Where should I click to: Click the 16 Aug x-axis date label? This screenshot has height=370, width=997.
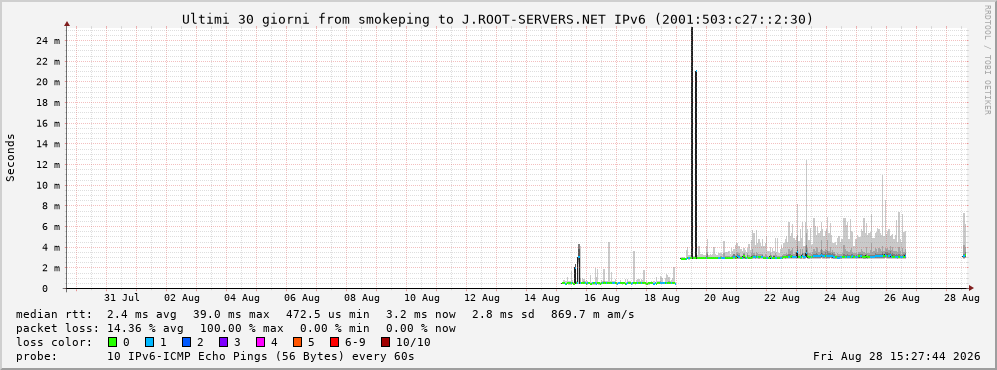(601, 298)
